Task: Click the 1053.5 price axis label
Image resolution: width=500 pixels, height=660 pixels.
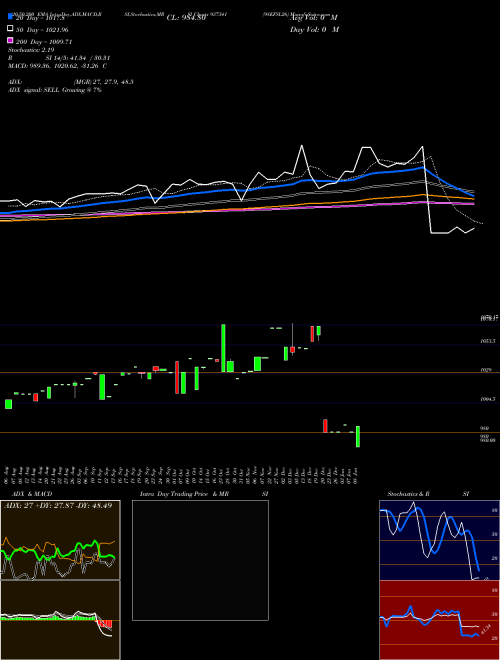Action: coord(488,341)
